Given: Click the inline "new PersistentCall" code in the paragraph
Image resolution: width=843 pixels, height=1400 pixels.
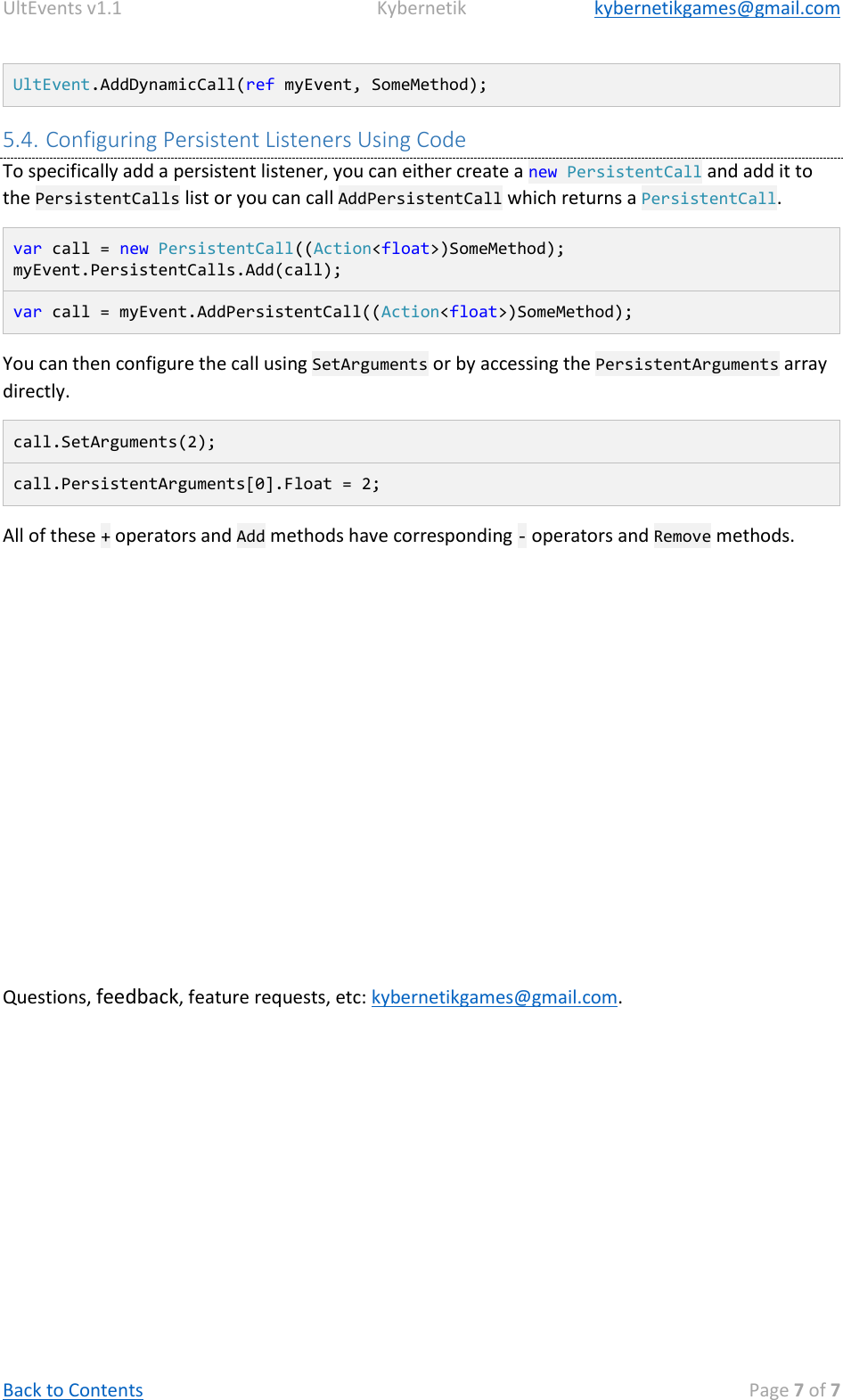Looking at the screenshot, I should tap(614, 172).
